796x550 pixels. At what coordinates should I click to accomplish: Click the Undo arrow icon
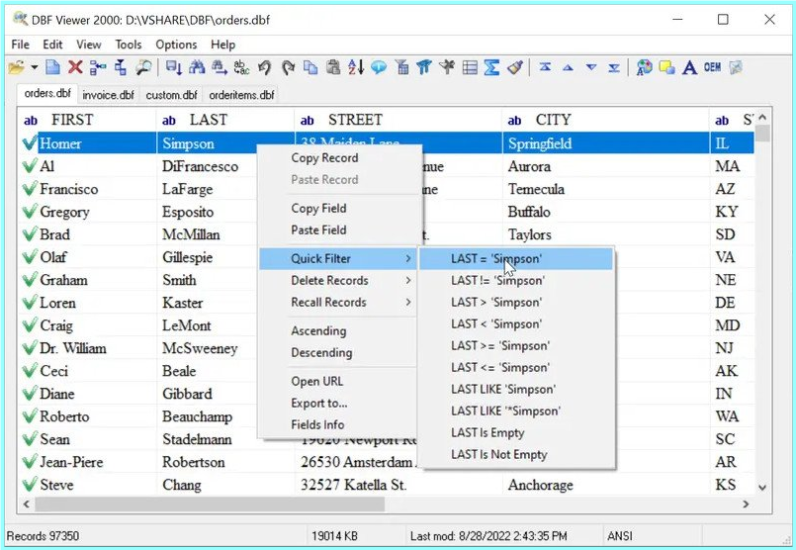(x=264, y=67)
